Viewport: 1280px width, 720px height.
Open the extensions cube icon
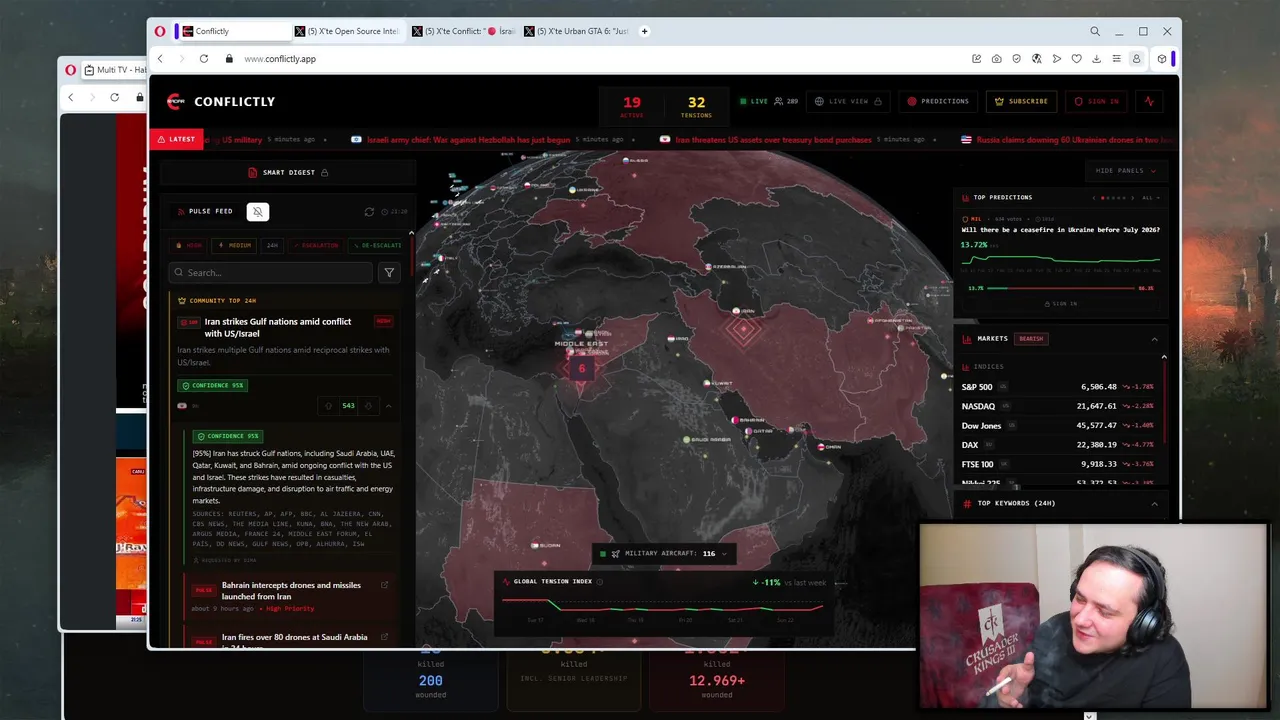1161,59
